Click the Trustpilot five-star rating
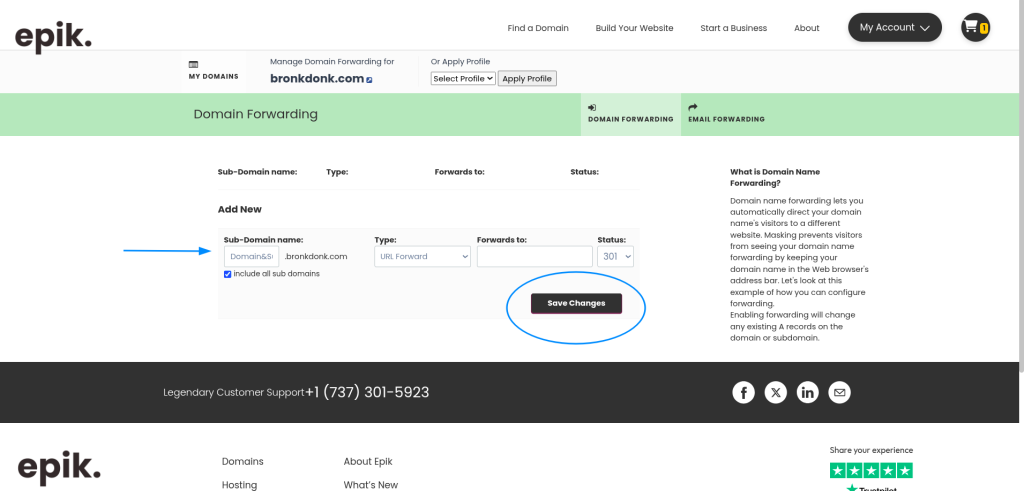Screen dimensions: 1024x491 (x=871, y=470)
